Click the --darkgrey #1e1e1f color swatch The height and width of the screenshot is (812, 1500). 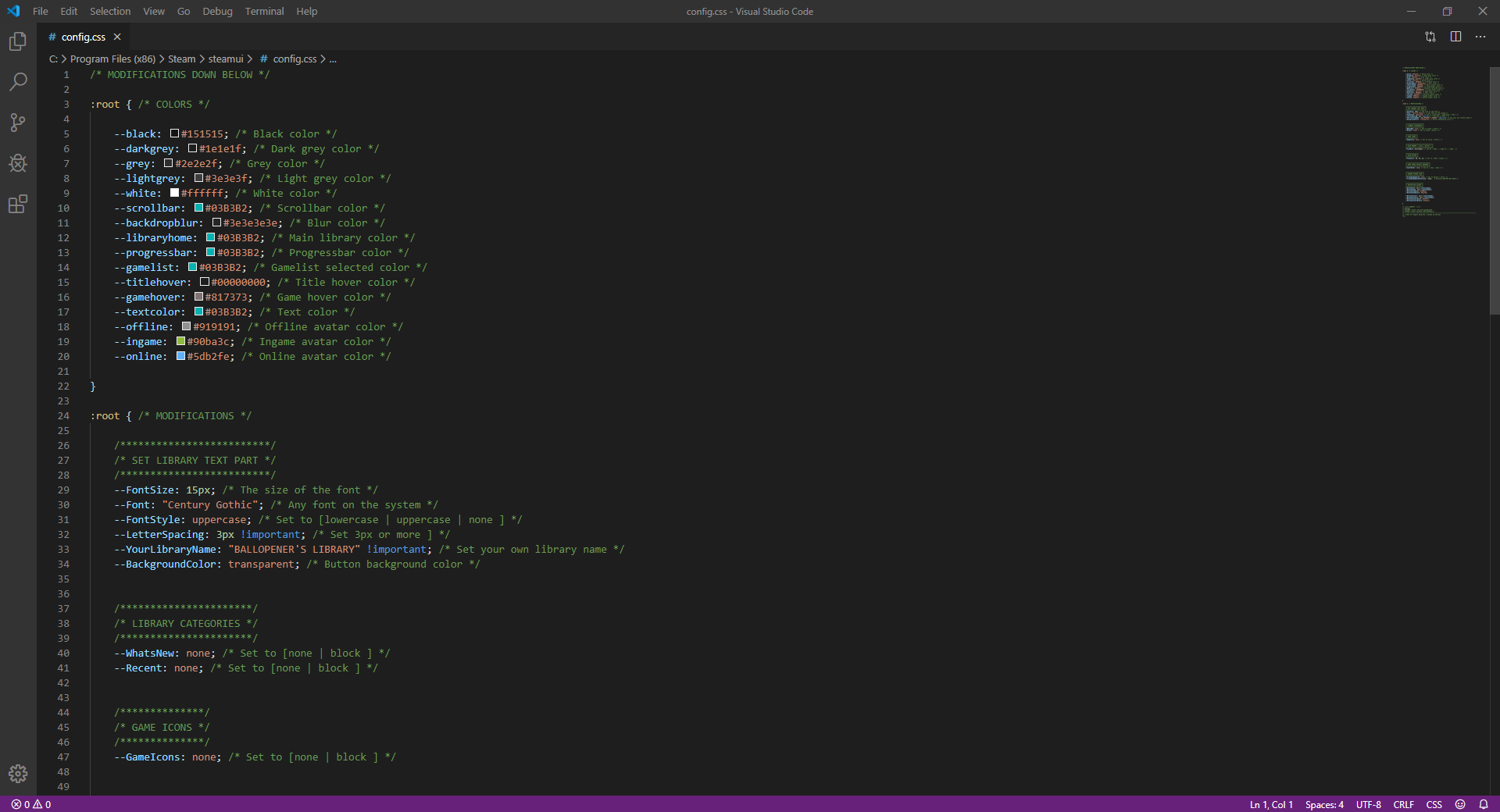pyautogui.click(x=192, y=148)
